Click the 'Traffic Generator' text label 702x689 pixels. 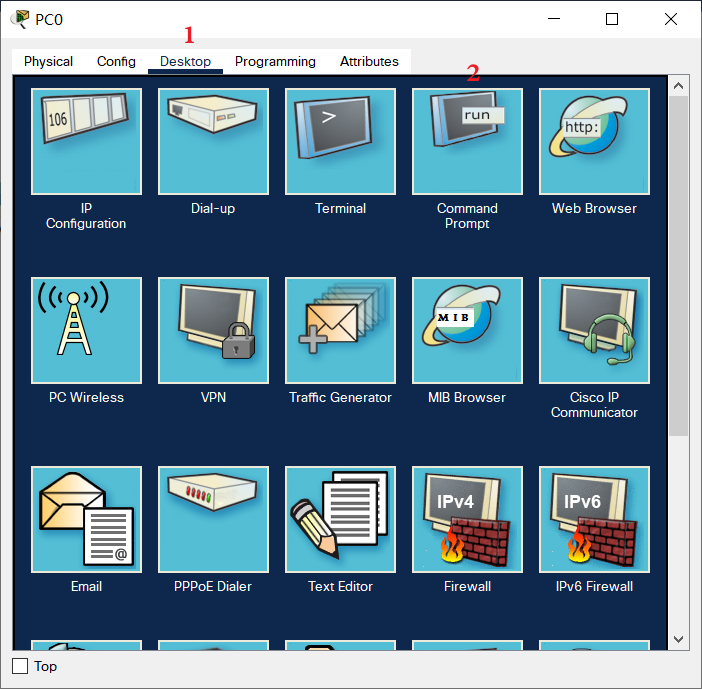click(x=340, y=397)
